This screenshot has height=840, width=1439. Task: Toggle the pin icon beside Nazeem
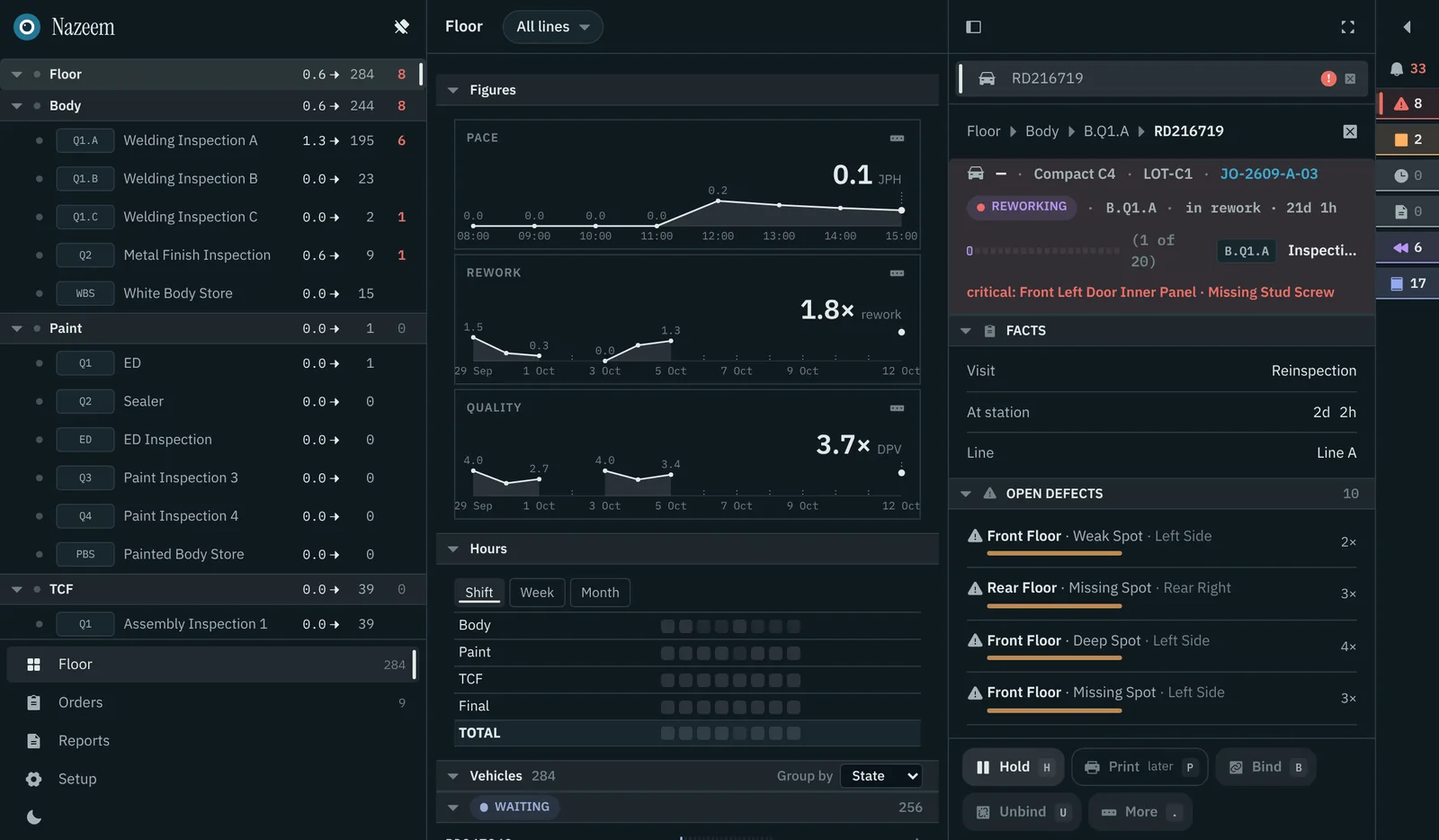click(x=401, y=27)
